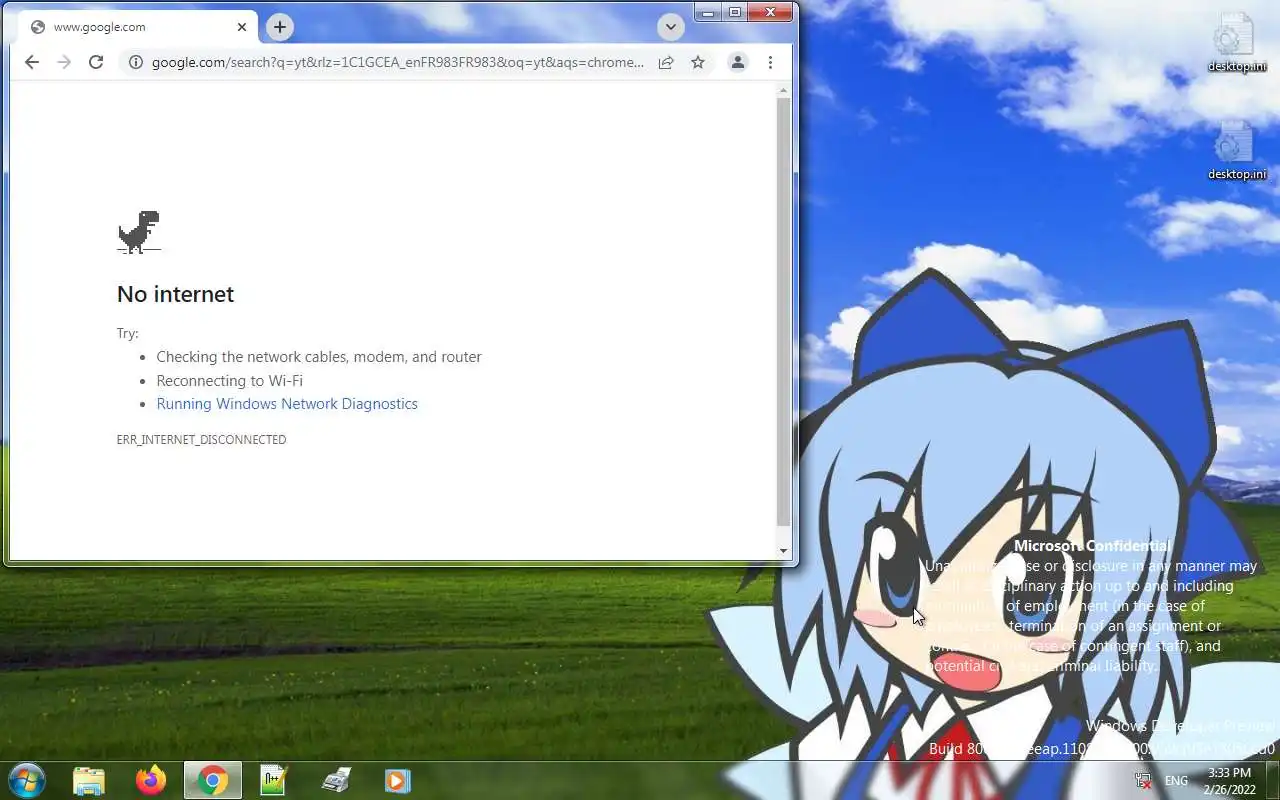Open File Explorer from the taskbar
The height and width of the screenshot is (800, 1280).
[x=89, y=780]
